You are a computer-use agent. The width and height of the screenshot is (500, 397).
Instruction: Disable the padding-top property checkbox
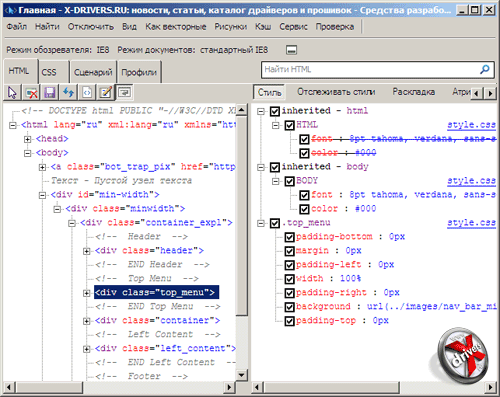pos(290,321)
